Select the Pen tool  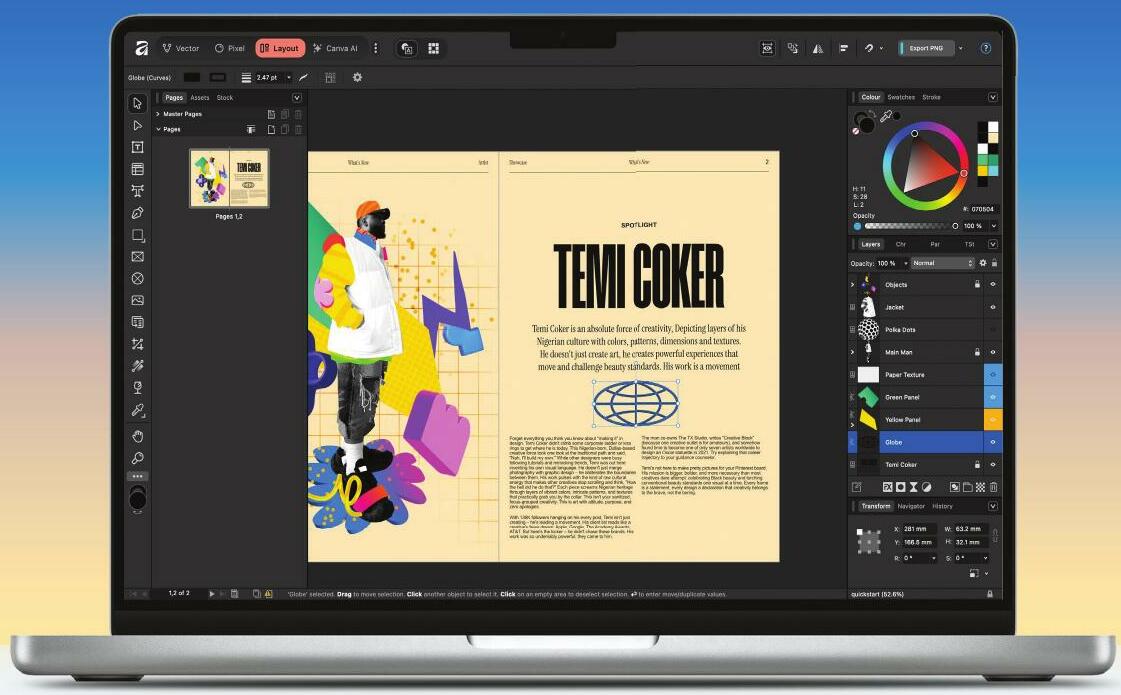[137, 213]
